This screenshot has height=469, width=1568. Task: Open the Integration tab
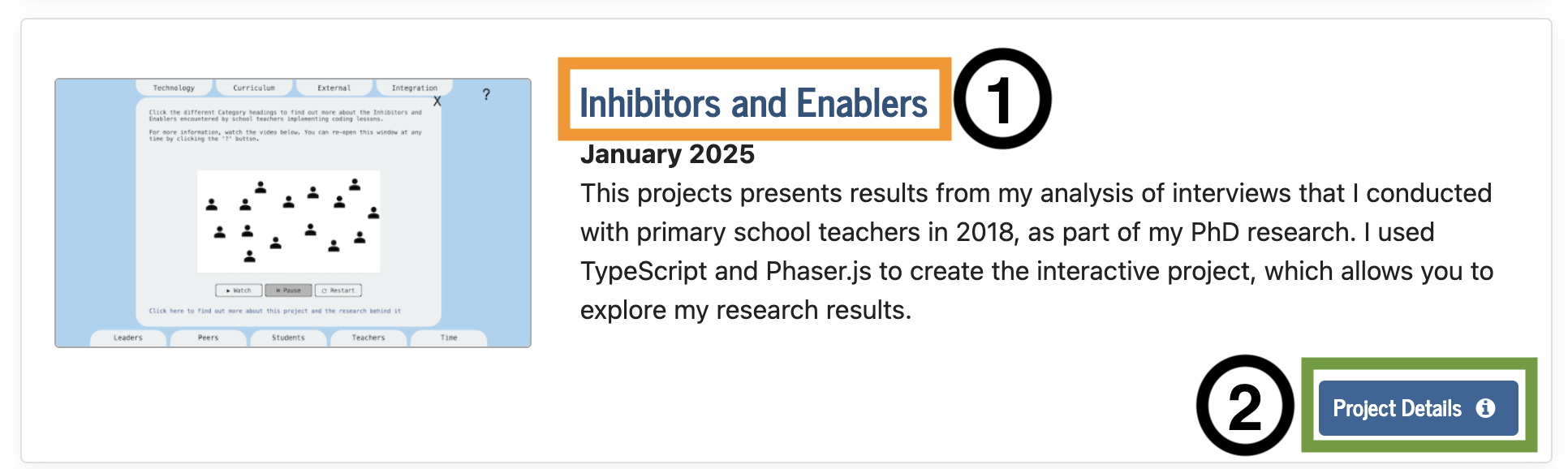414,88
